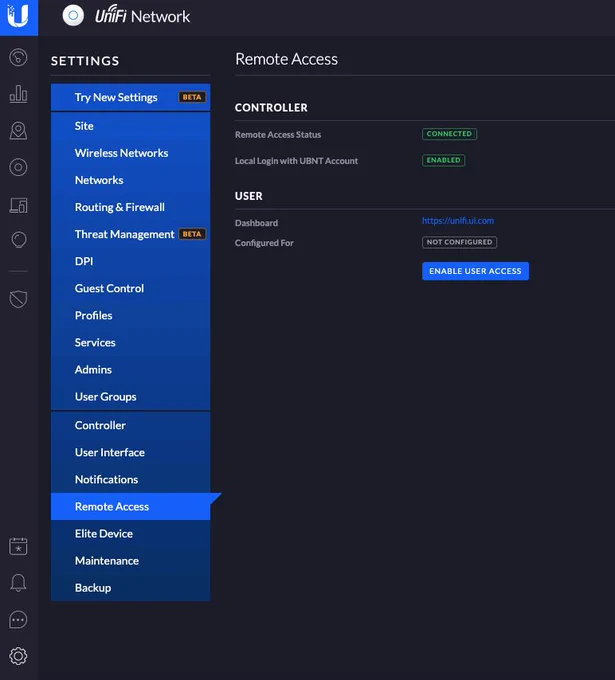Open Controller settings
This screenshot has height=680, width=615.
(x=131, y=425)
